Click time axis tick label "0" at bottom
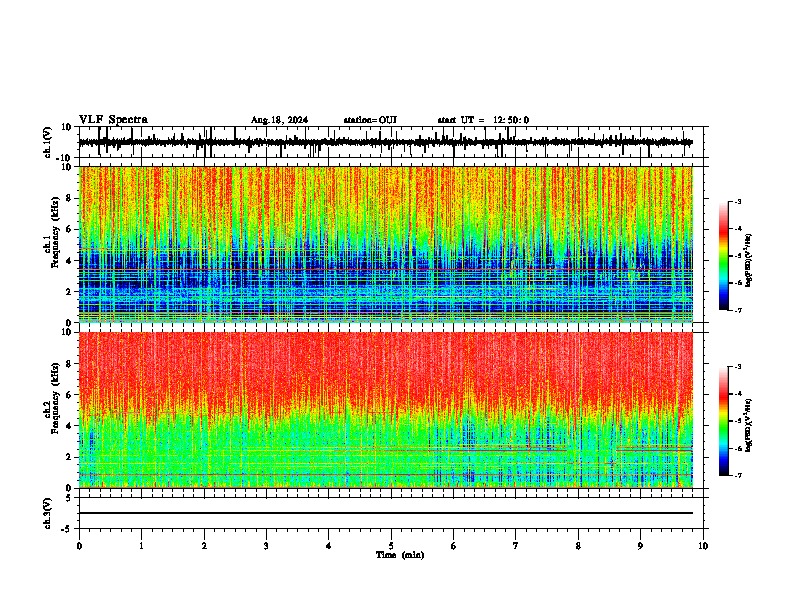This screenshot has height=612, width=792. click(79, 546)
